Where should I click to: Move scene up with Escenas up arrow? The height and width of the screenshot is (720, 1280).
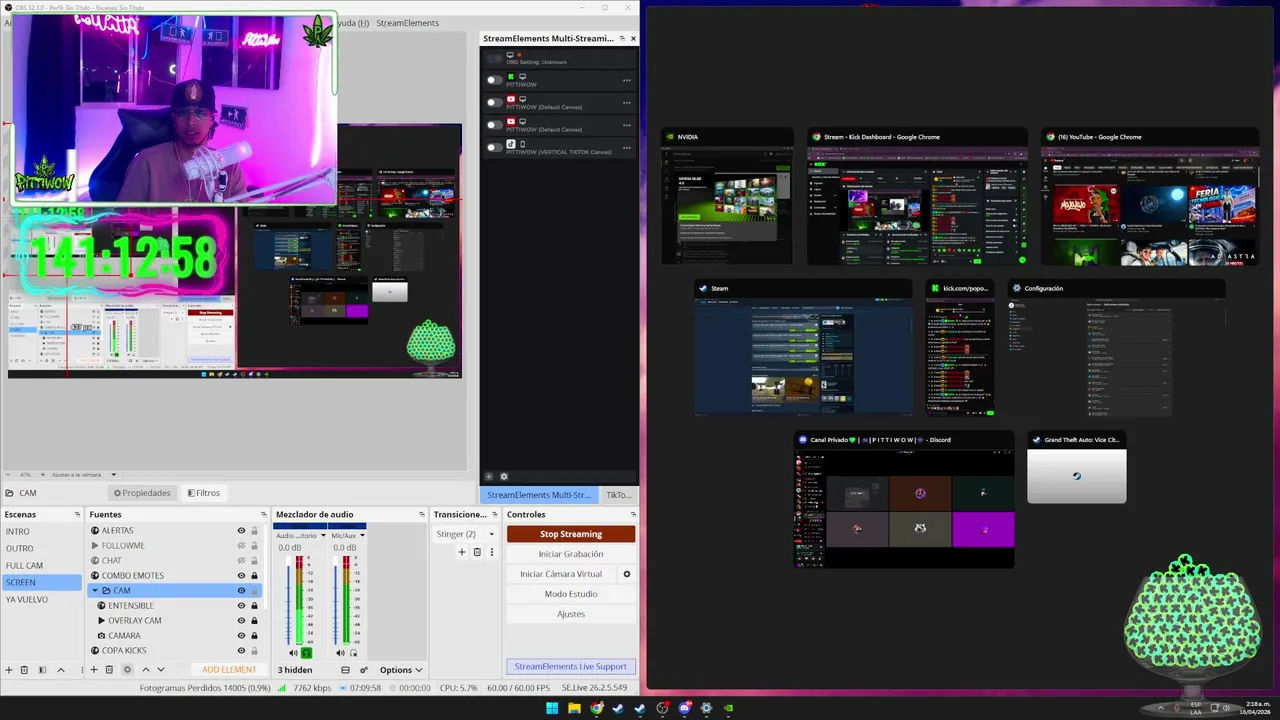click(x=60, y=669)
